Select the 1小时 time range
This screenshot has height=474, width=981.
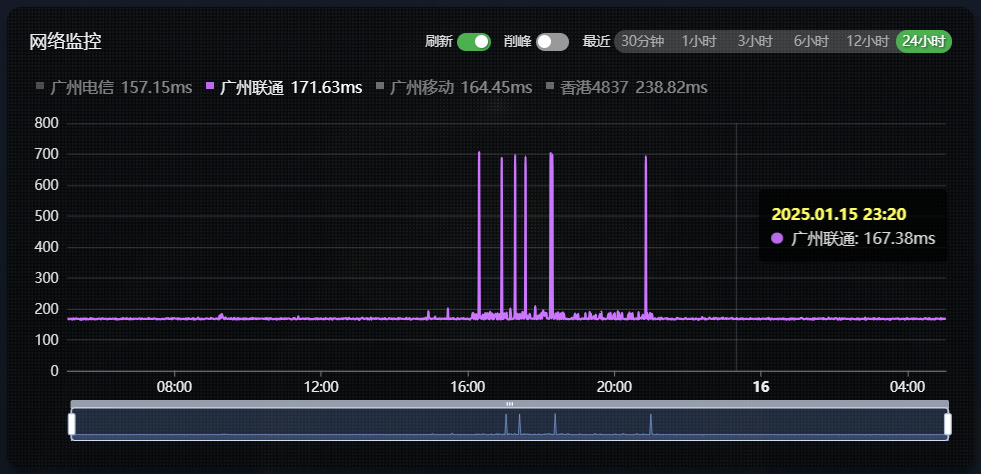pyautogui.click(x=699, y=41)
